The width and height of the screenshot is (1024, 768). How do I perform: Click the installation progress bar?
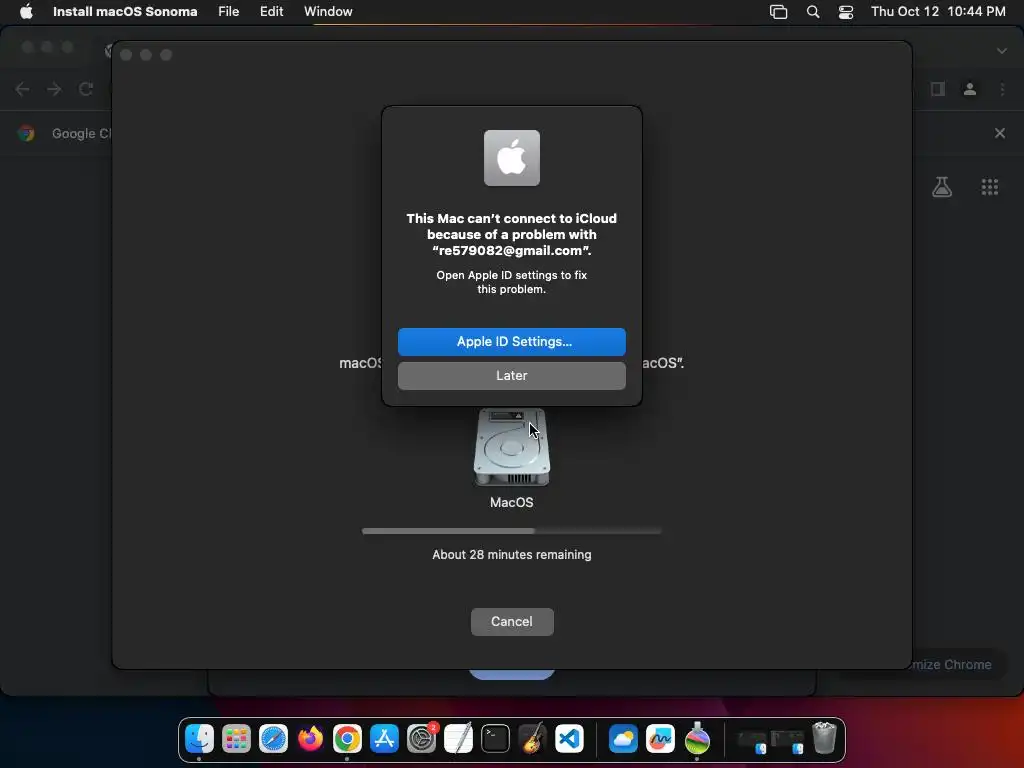pyautogui.click(x=511, y=531)
